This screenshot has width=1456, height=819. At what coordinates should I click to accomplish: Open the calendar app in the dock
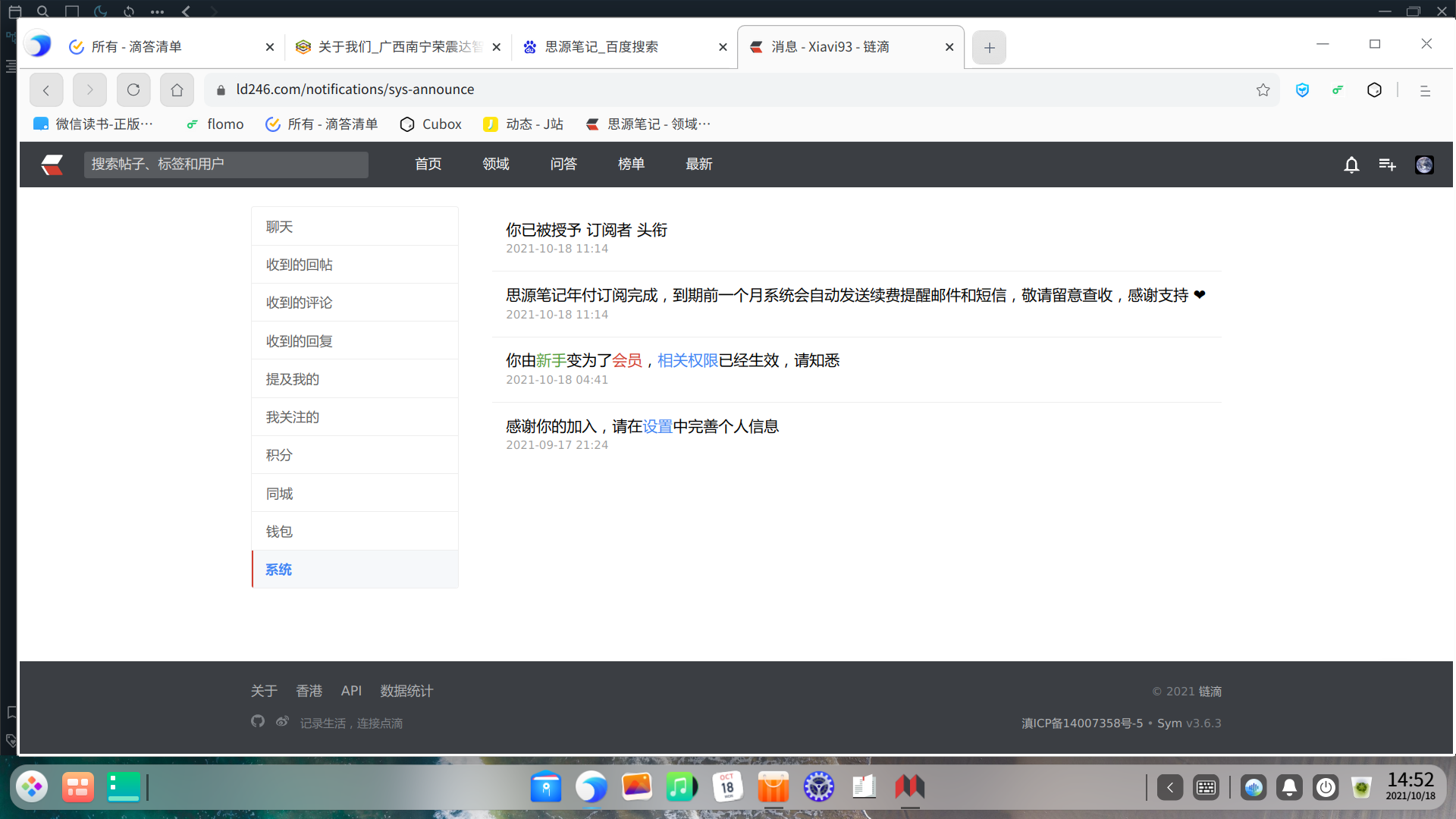click(x=727, y=786)
